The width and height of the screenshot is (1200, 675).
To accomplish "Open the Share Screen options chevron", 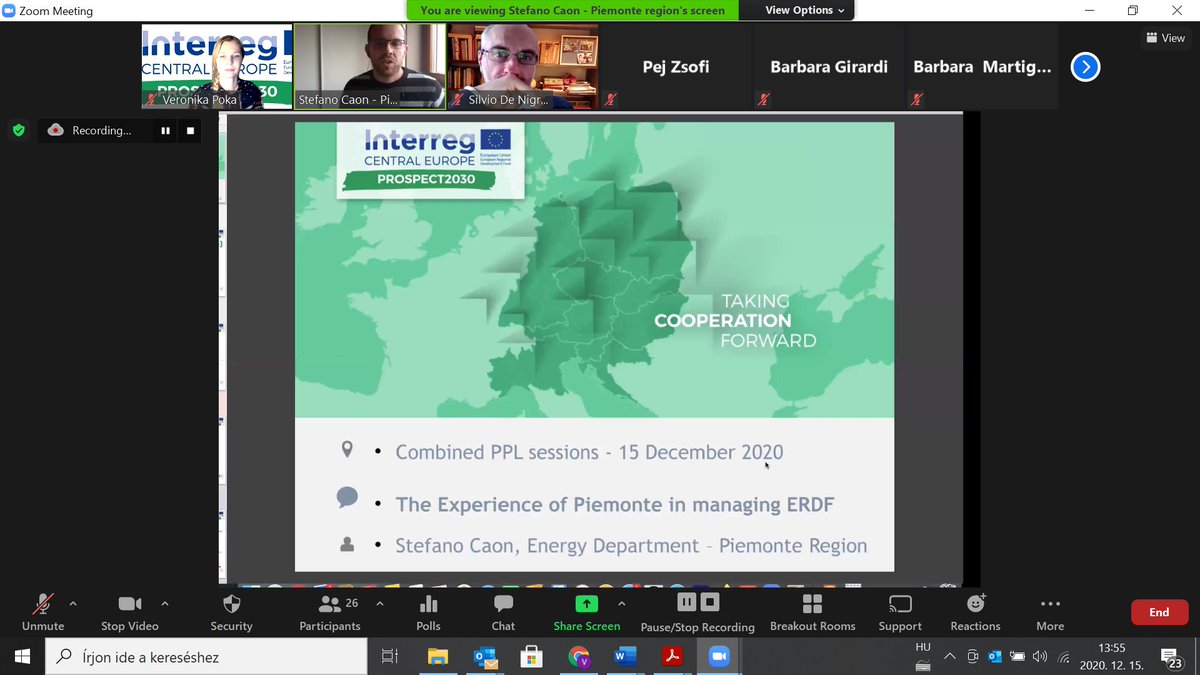I will pos(622,604).
